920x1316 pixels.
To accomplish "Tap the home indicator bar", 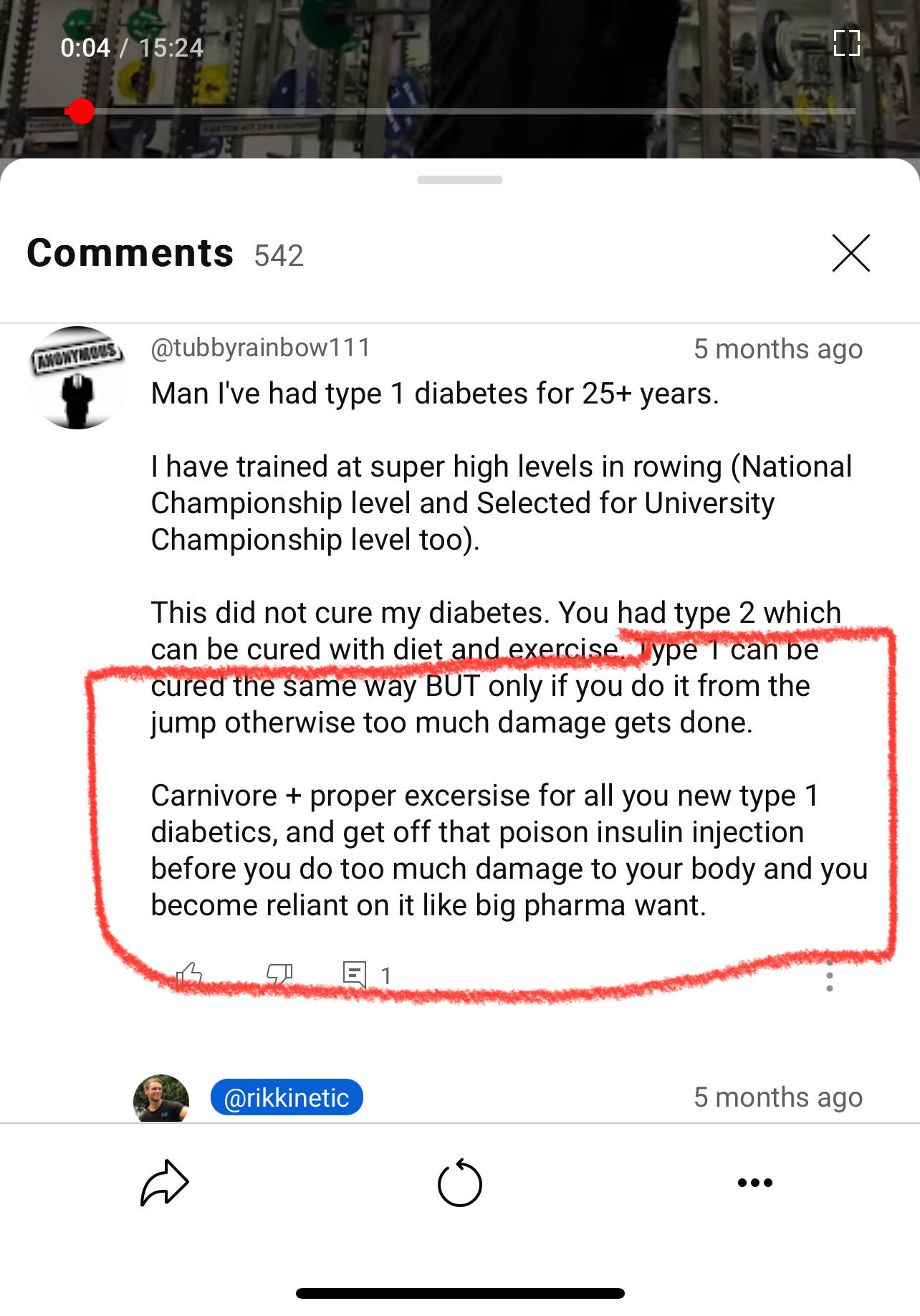I will point(459,1293).
